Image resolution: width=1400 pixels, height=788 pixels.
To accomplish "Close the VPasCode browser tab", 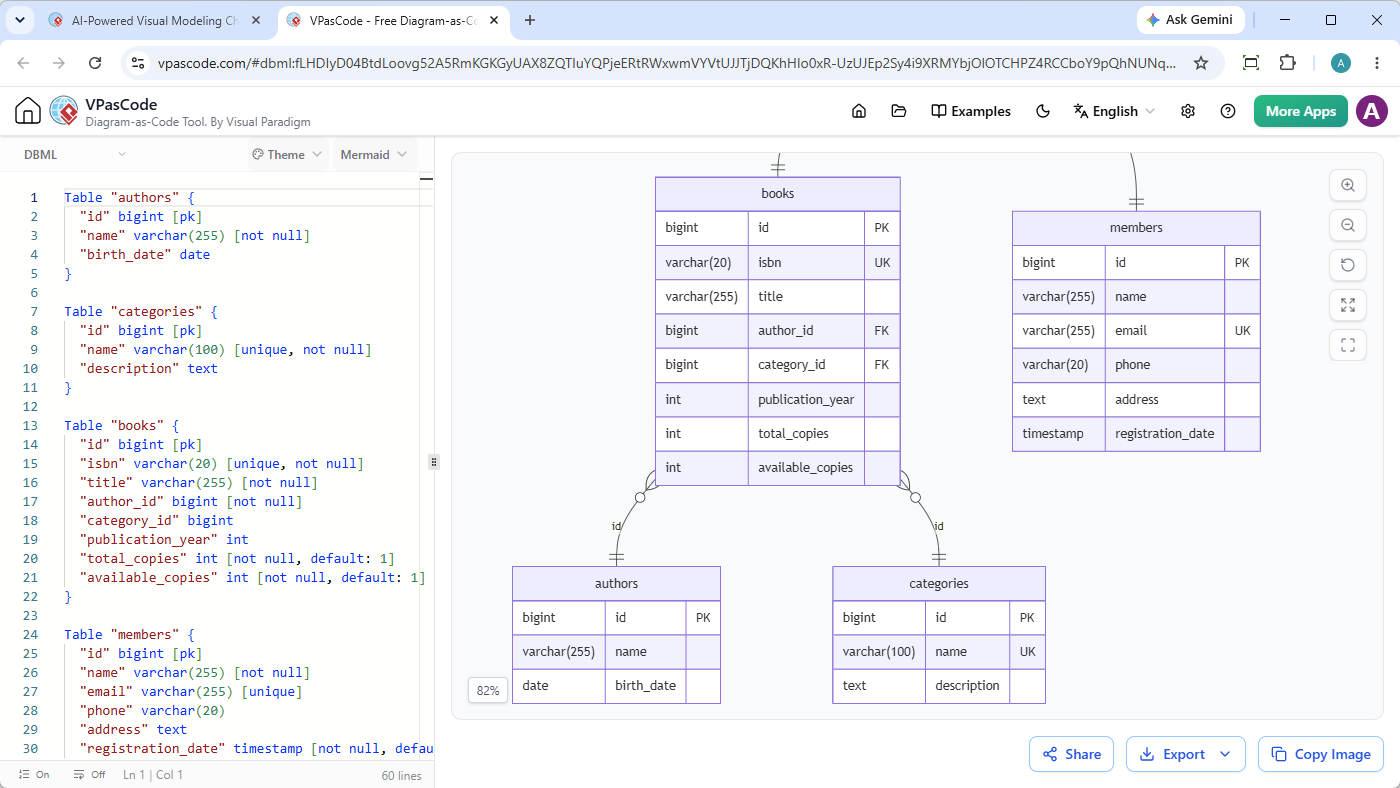I will pyautogui.click(x=492, y=20).
